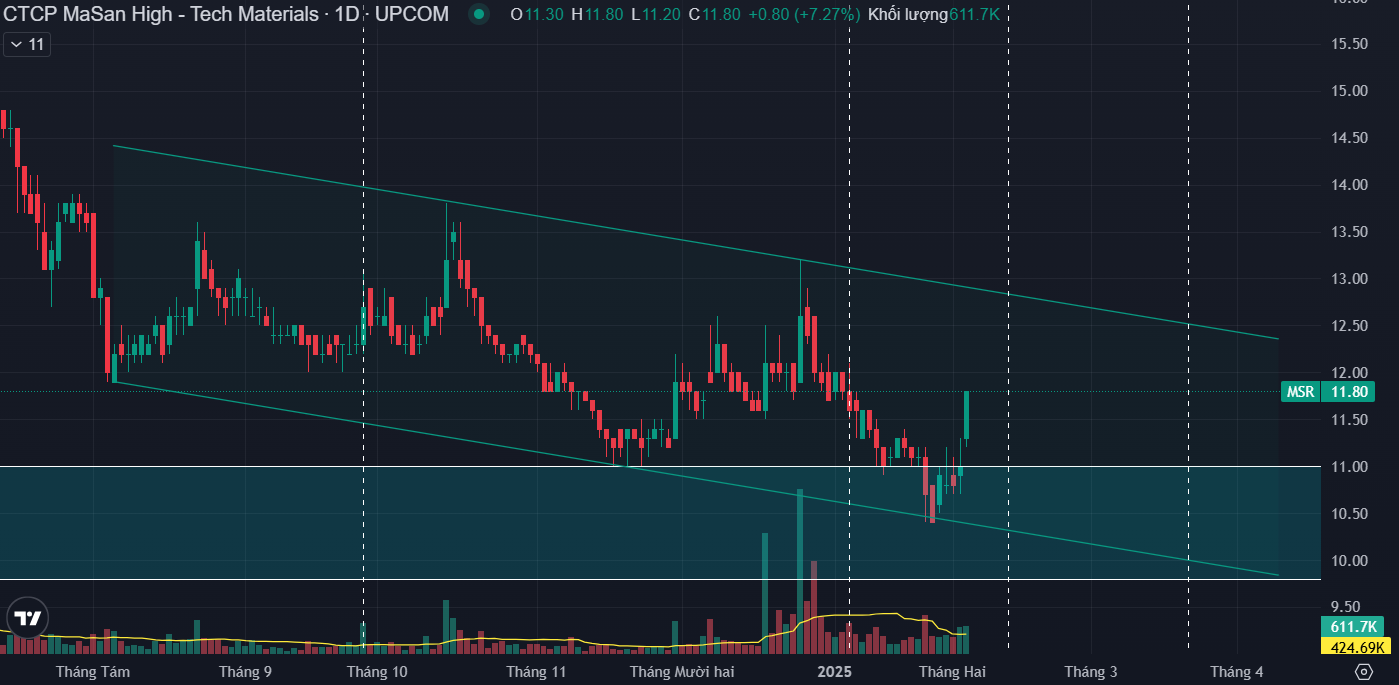1399x685 pixels.
Task: Click the close value C11.80 in legend
Action: coord(715,14)
